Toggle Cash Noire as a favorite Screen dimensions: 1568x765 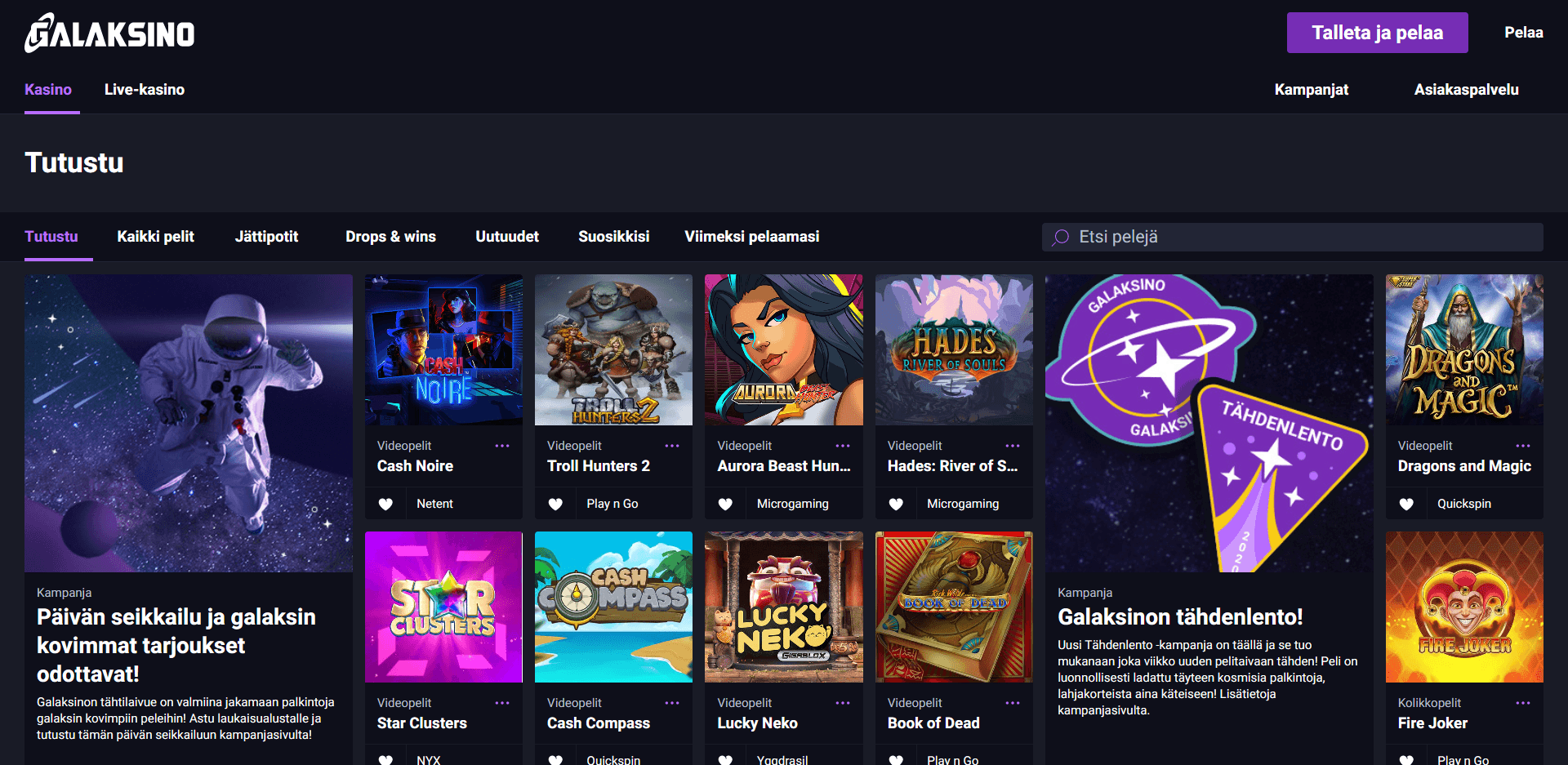pos(385,504)
